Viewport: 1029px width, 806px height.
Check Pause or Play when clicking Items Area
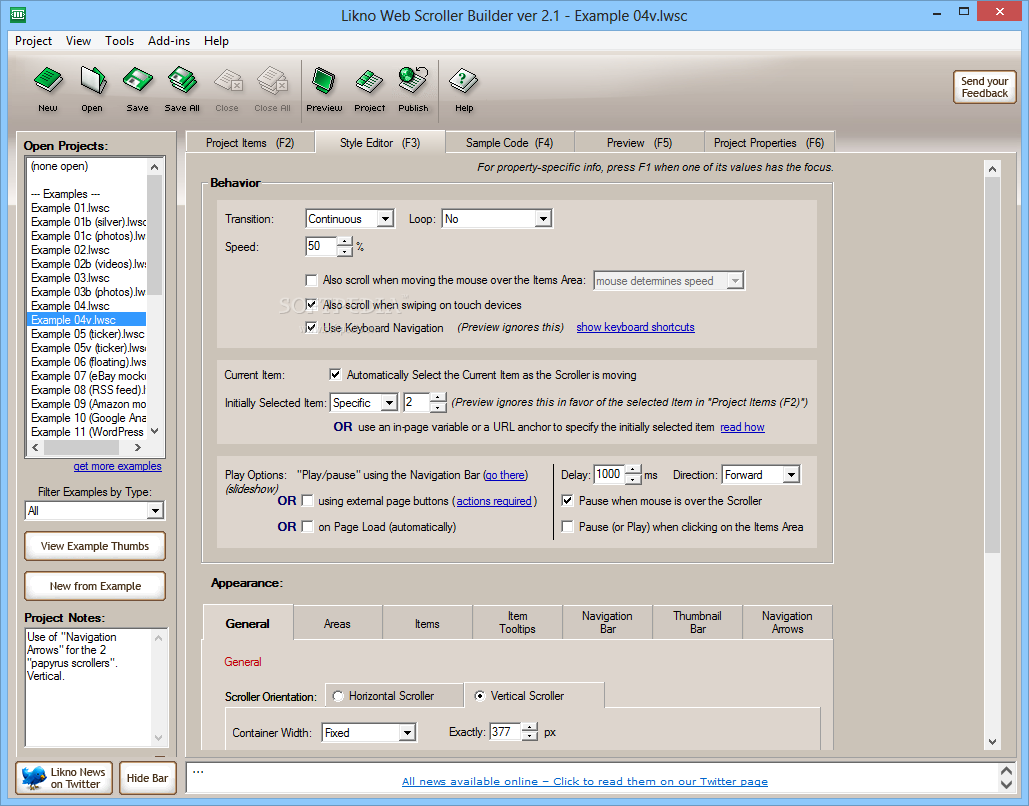pyautogui.click(x=568, y=526)
